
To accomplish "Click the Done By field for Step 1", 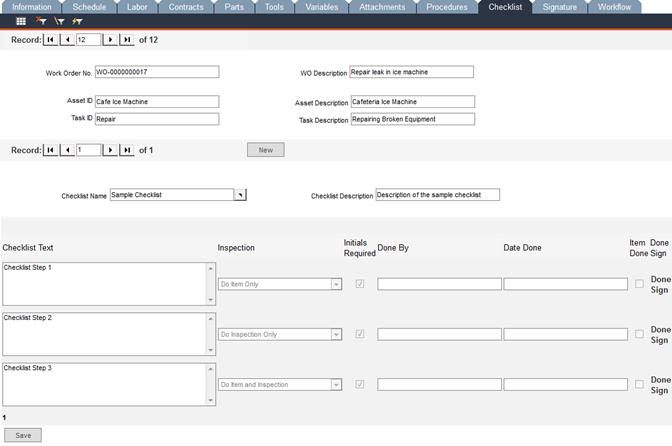I will 439,284.
